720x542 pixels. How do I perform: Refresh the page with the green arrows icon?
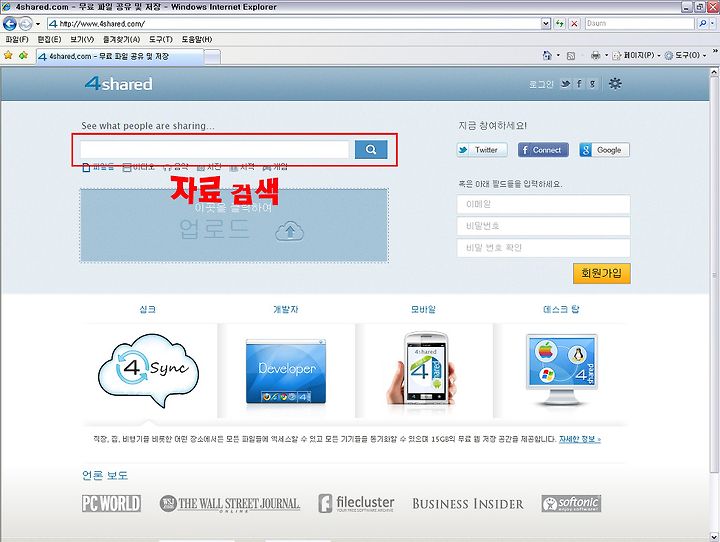(559, 23)
